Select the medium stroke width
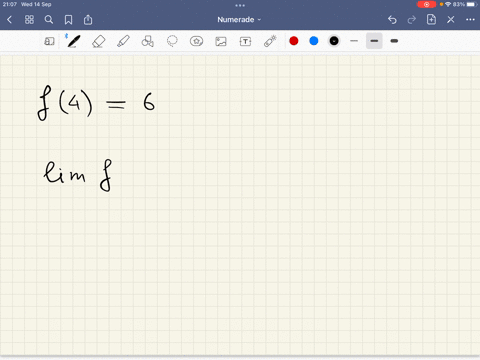 (374, 41)
